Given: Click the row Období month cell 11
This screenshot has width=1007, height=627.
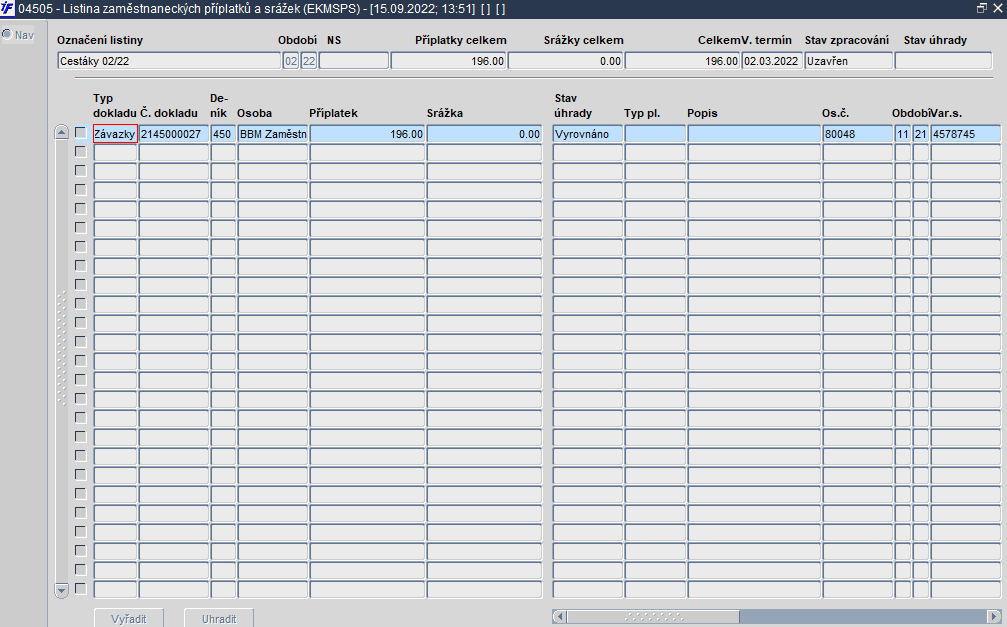Looking at the screenshot, I should point(902,134).
